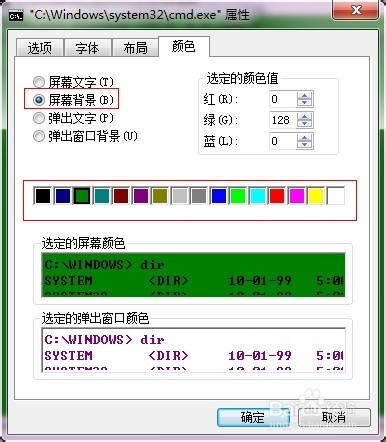Pick the purple color swatch
This screenshot has width=386, height=442.
(x=141, y=196)
